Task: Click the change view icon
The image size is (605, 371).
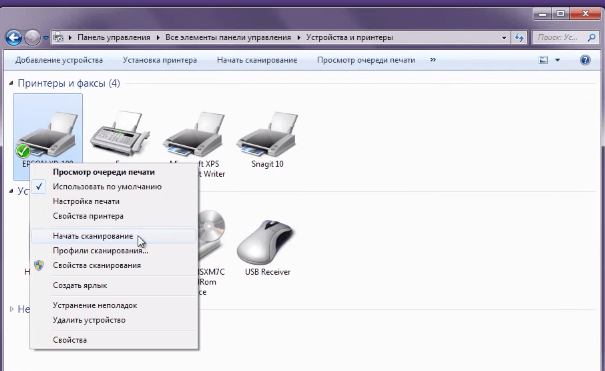Action: click(x=543, y=60)
